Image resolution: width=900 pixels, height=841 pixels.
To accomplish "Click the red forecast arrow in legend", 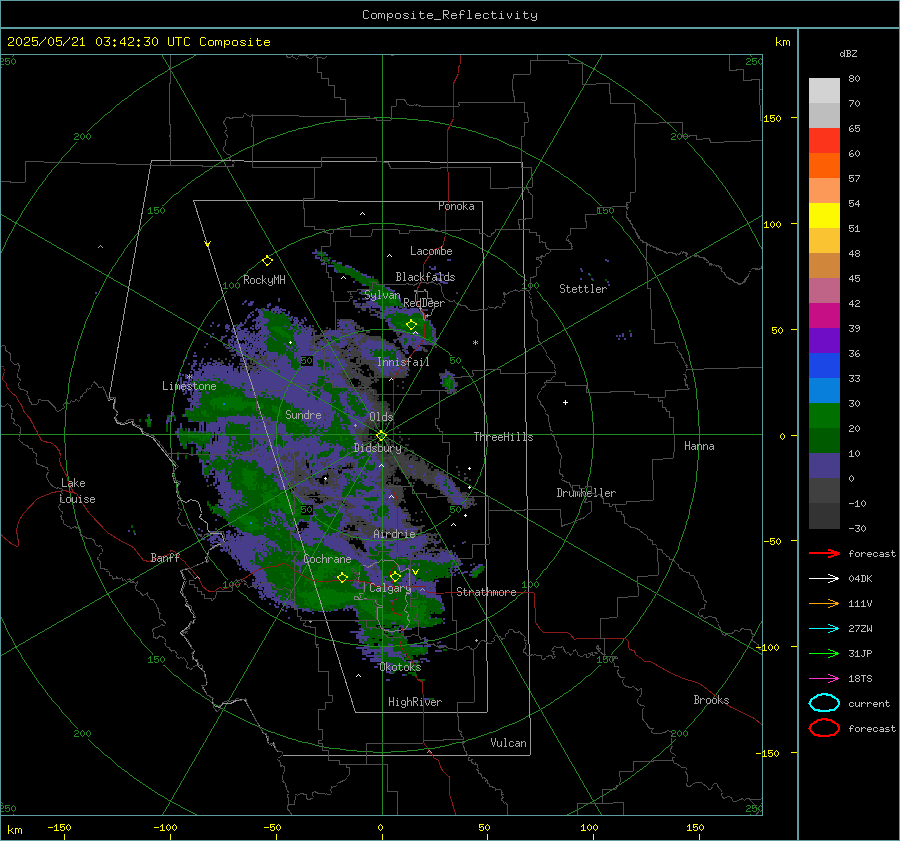I will (824, 553).
